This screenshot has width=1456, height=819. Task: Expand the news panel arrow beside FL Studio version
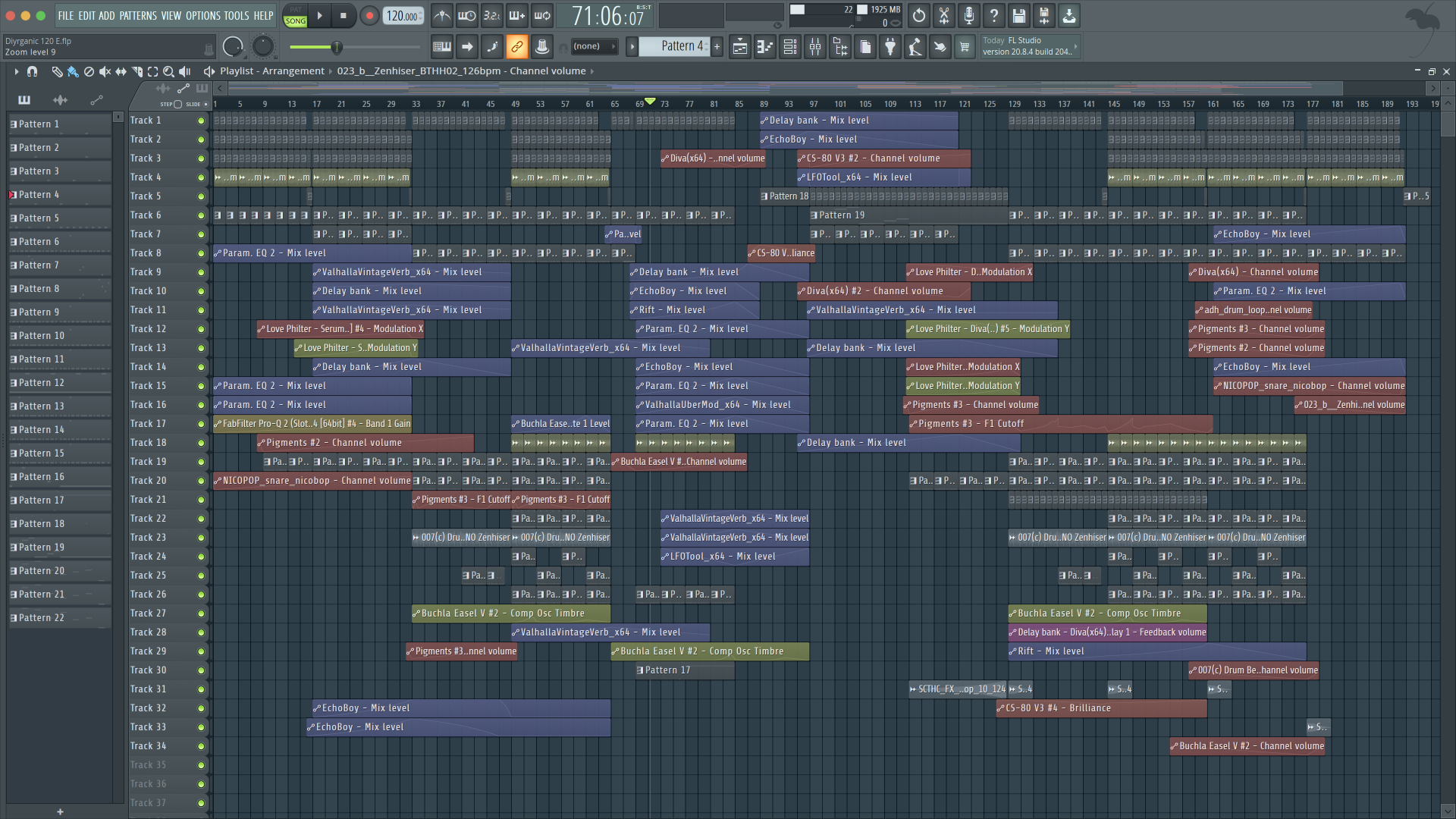click(x=1075, y=46)
